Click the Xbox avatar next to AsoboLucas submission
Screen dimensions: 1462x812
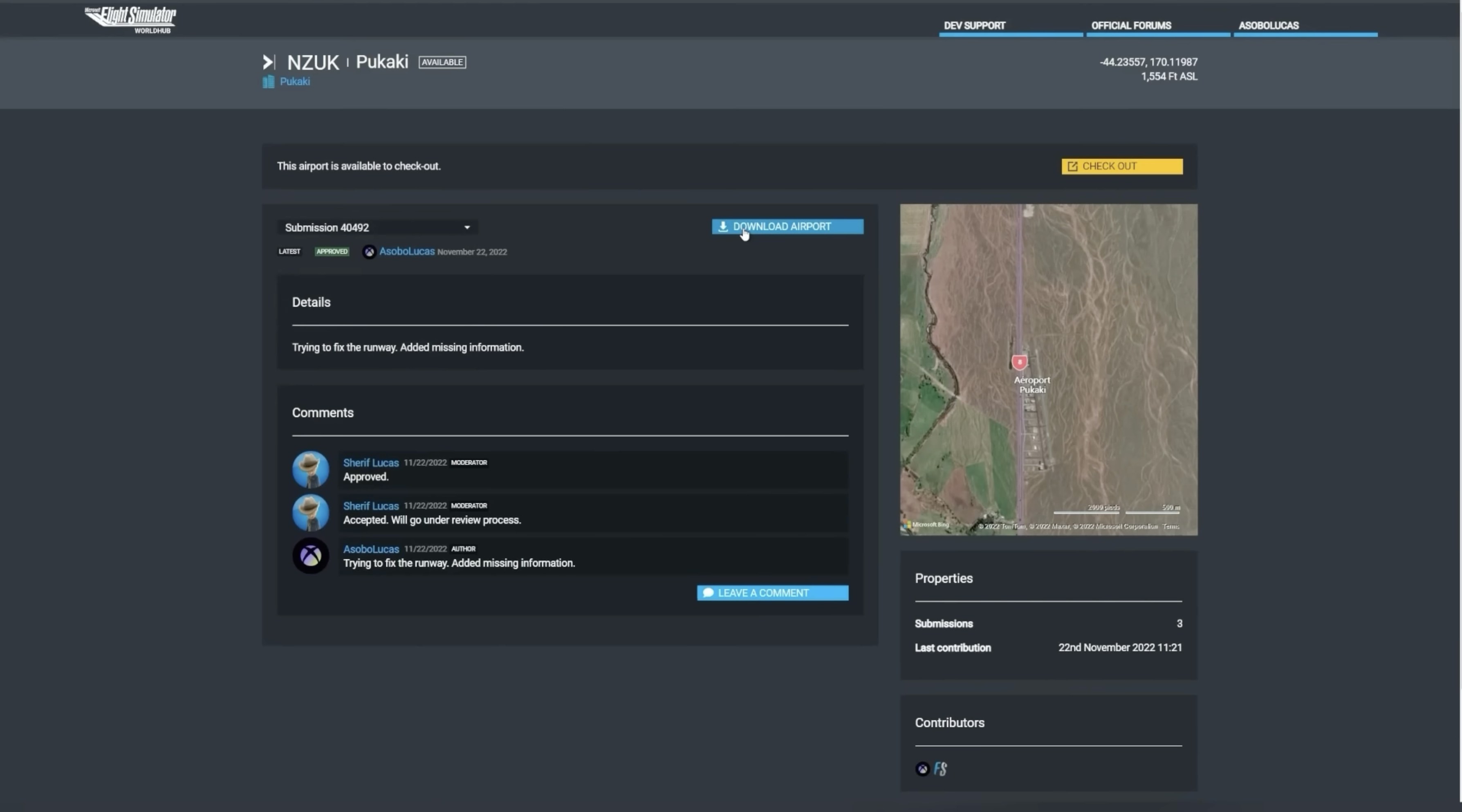coord(369,252)
